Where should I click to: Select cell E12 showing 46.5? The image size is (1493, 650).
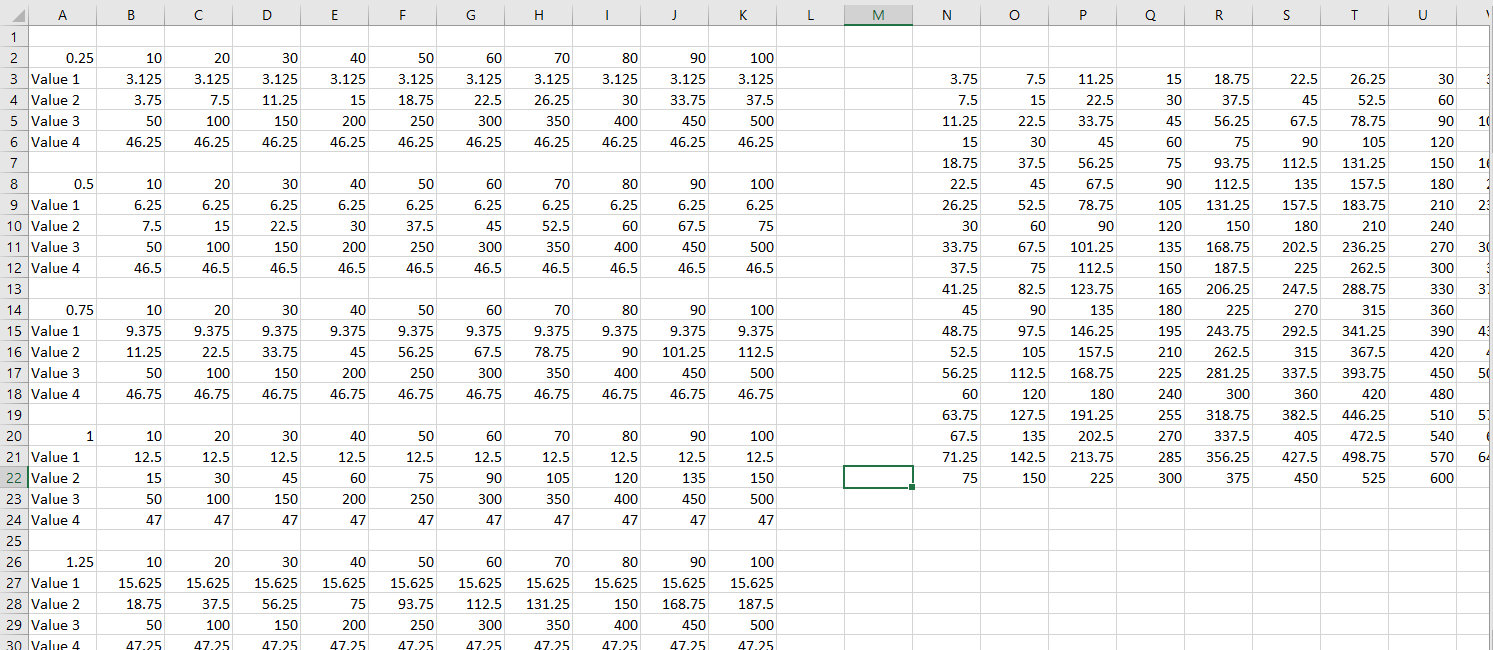tap(334, 268)
